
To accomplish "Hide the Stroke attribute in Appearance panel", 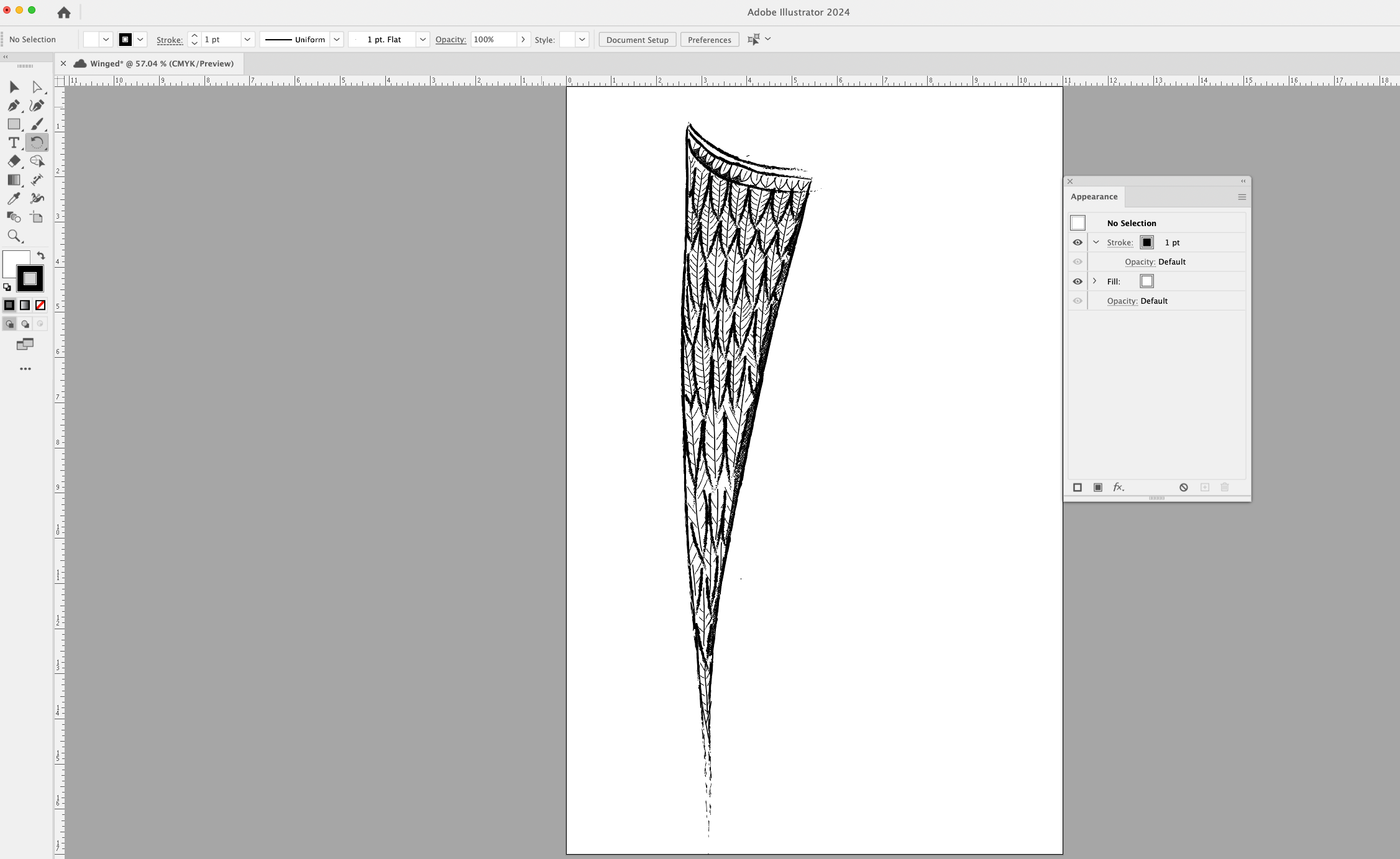I will coord(1077,242).
